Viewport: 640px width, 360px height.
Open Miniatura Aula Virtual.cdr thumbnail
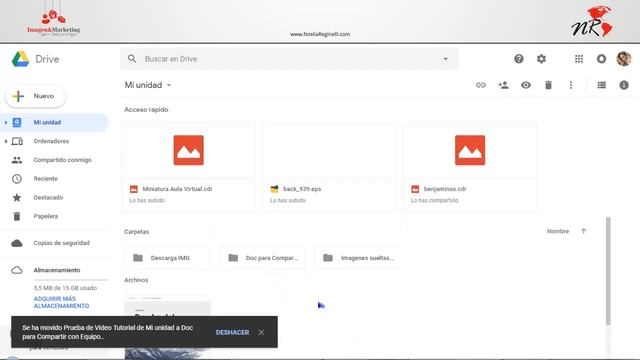click(189, 150)
